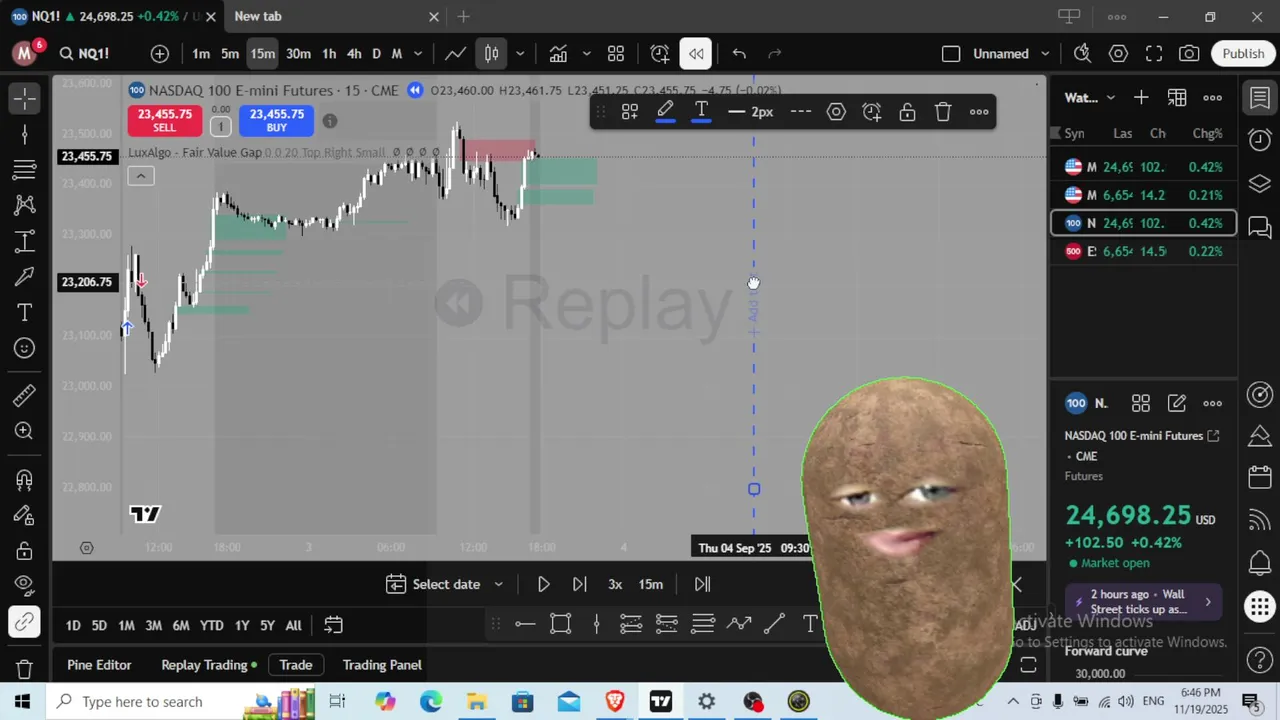Image resolution: width=1280 pixels, height=720 pixels.
Task: Open the Trading Panel tab
Action: coord(382,665)
